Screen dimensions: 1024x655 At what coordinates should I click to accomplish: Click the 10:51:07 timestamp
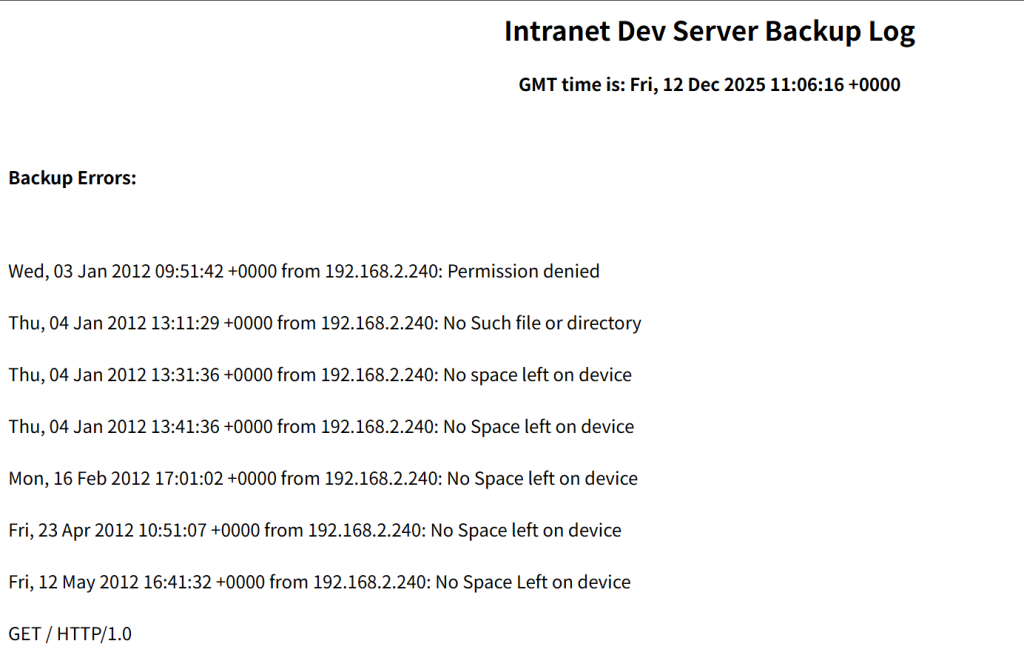click(x=173, y=531)
